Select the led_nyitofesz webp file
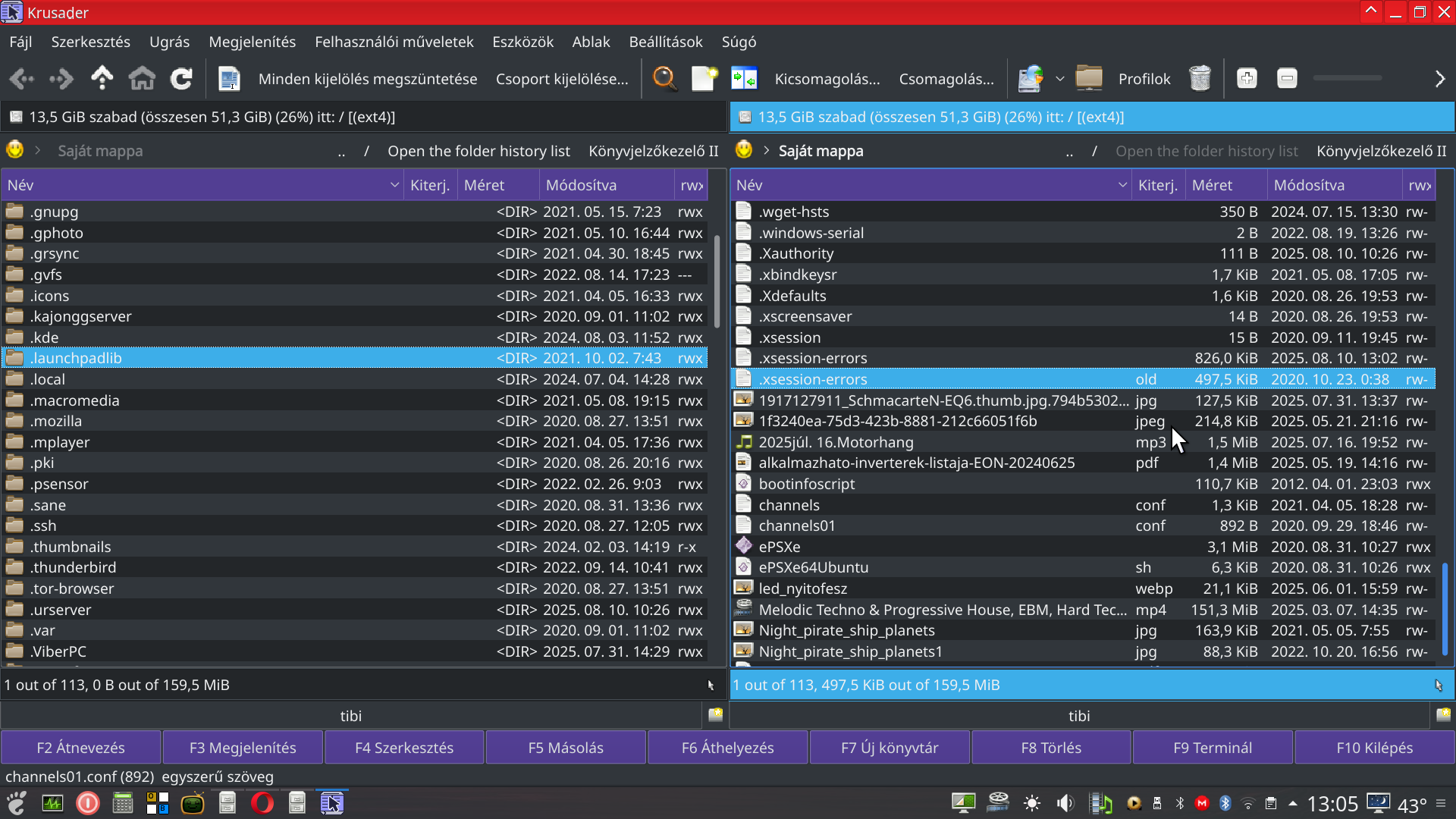This screenshot has height=819, width=1456. click(x=1082, y=588)
